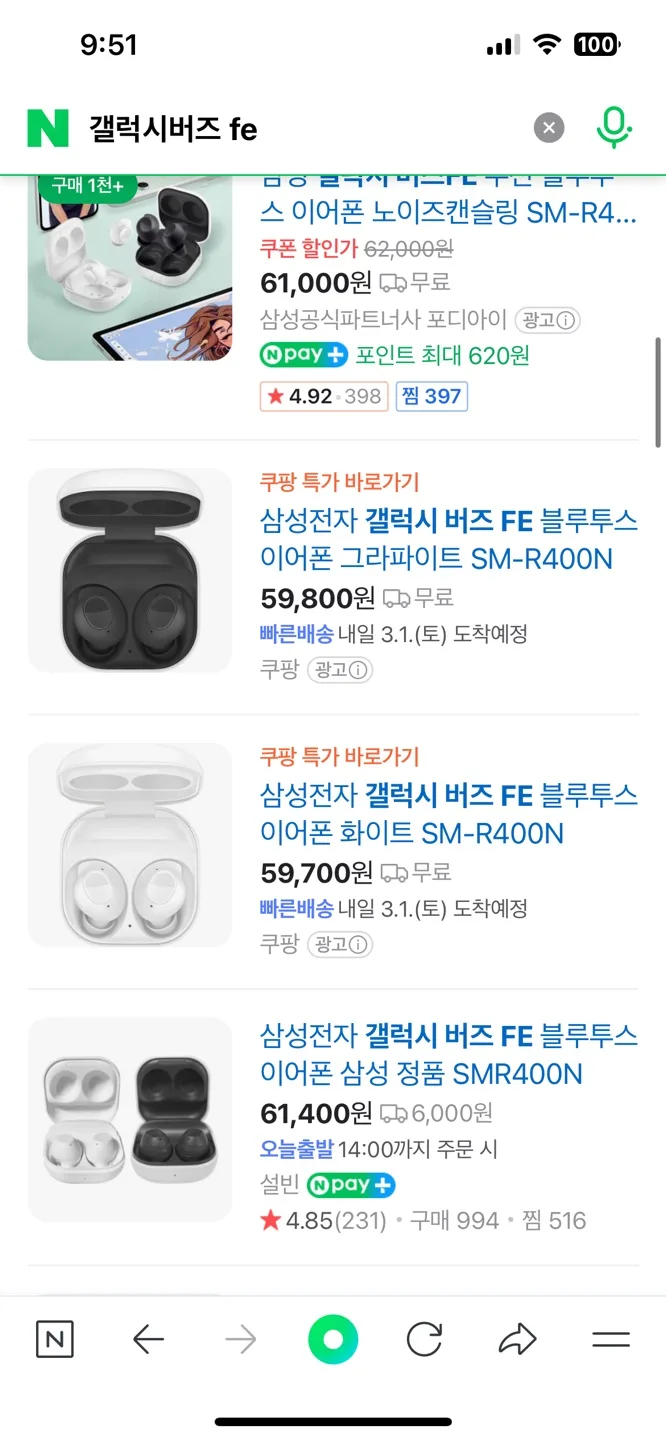Tap the green circle center button
Viewport: 666px width, 1440px height.
[333, 1340]
